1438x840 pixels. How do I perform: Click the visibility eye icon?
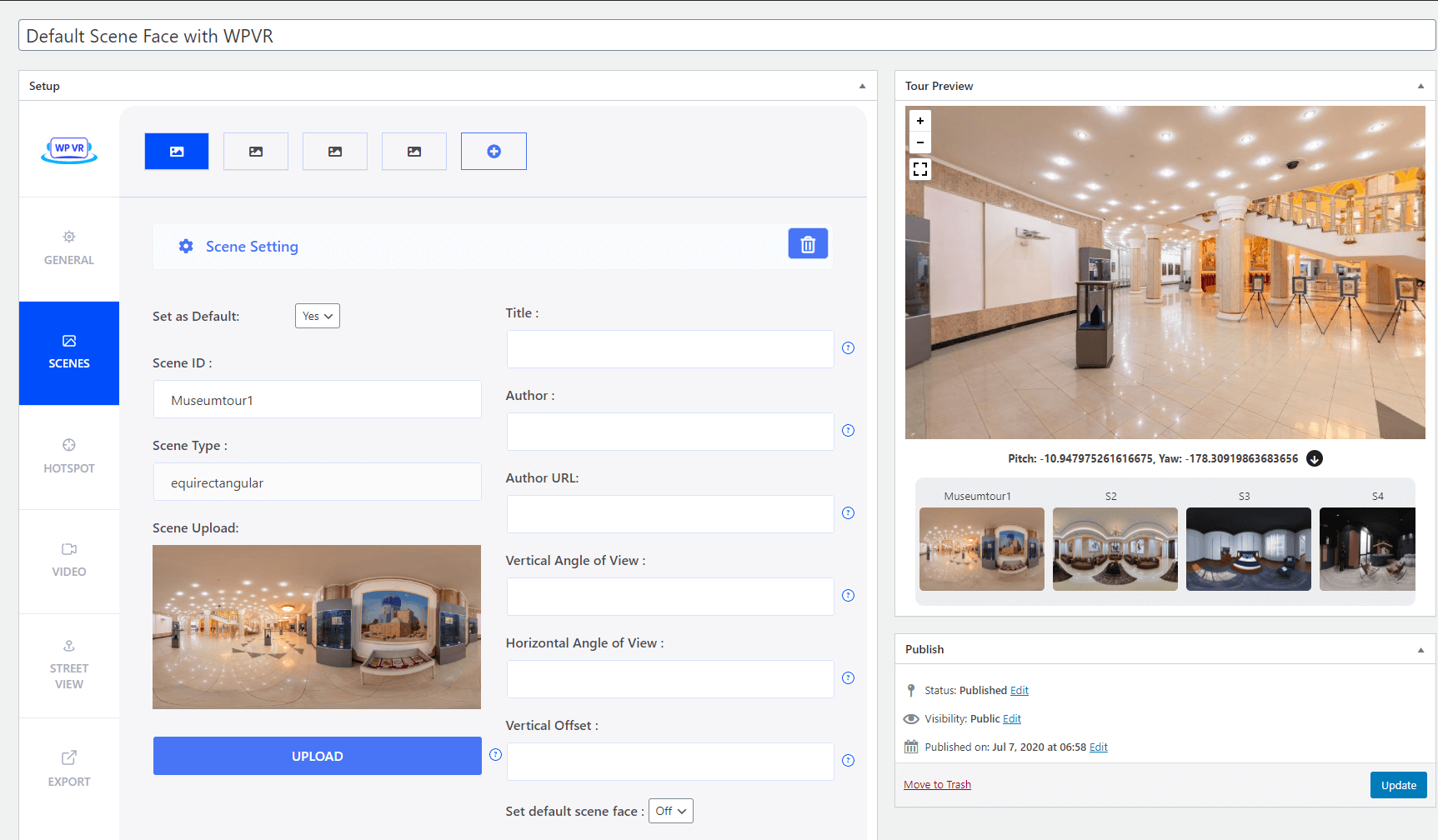pyautogui.click(x=911, y=718)
